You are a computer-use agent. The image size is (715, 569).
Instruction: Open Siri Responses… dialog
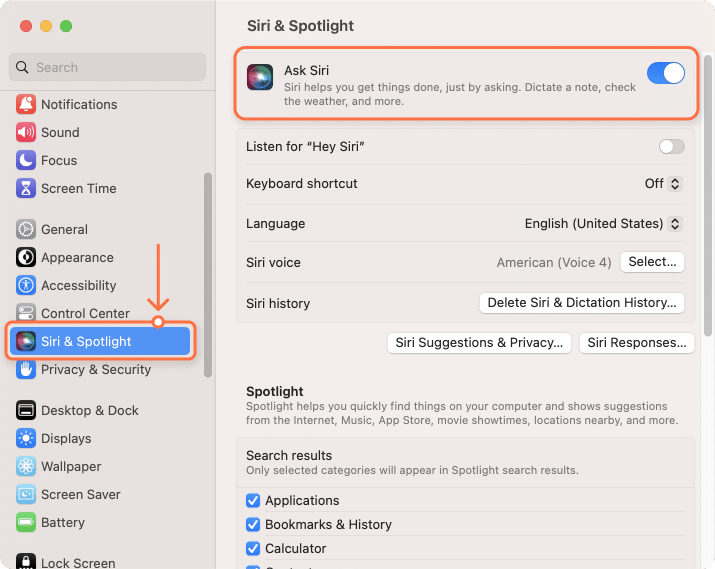(x=637, y=343)
